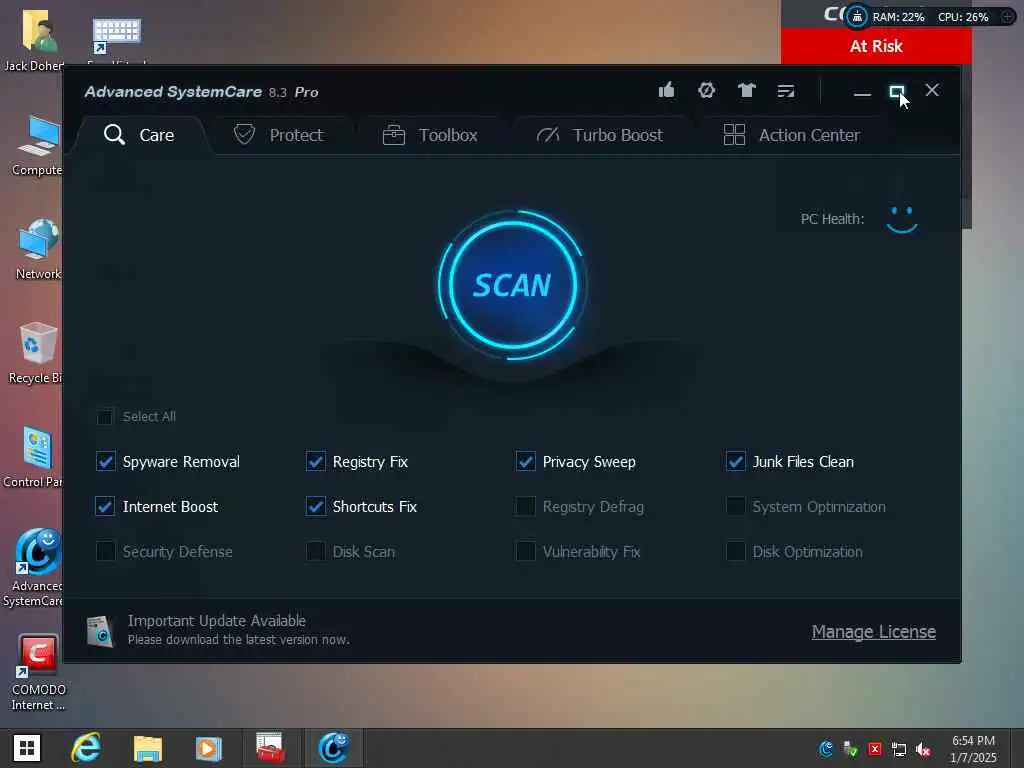The width and height of the screenshot is (1024, 768).
Task: Select COMODO Internet desktop shortcut
Action: pyautogui.click(x=37, y=672)
